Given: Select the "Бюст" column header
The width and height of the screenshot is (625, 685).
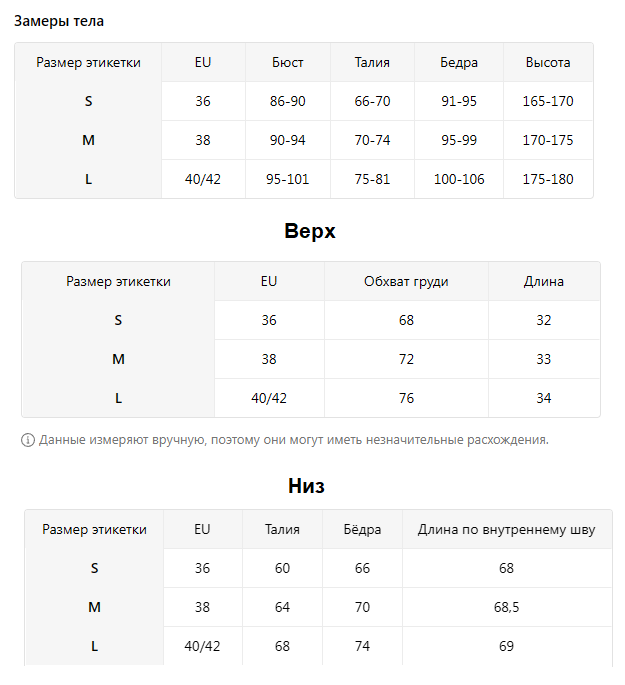Looking at the screenshot, I should point(287,62).
